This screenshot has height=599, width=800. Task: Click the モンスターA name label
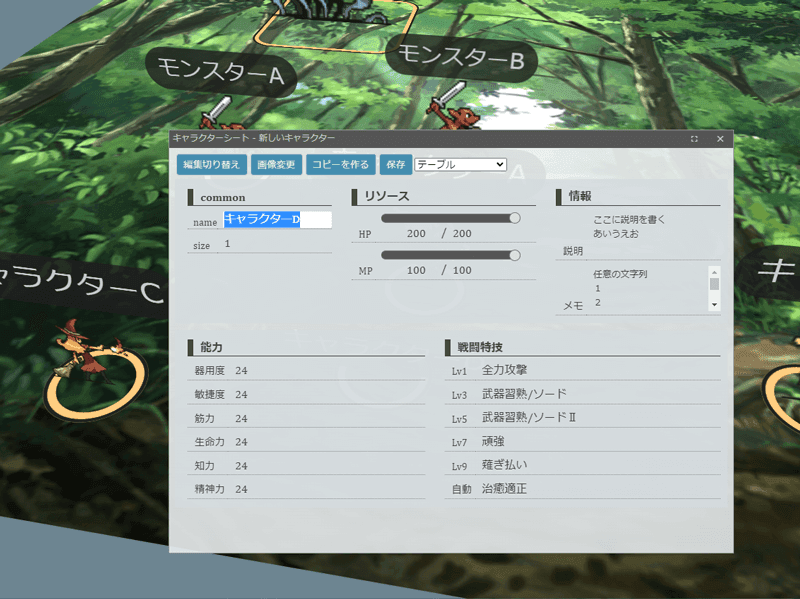[x=220, y=72]
